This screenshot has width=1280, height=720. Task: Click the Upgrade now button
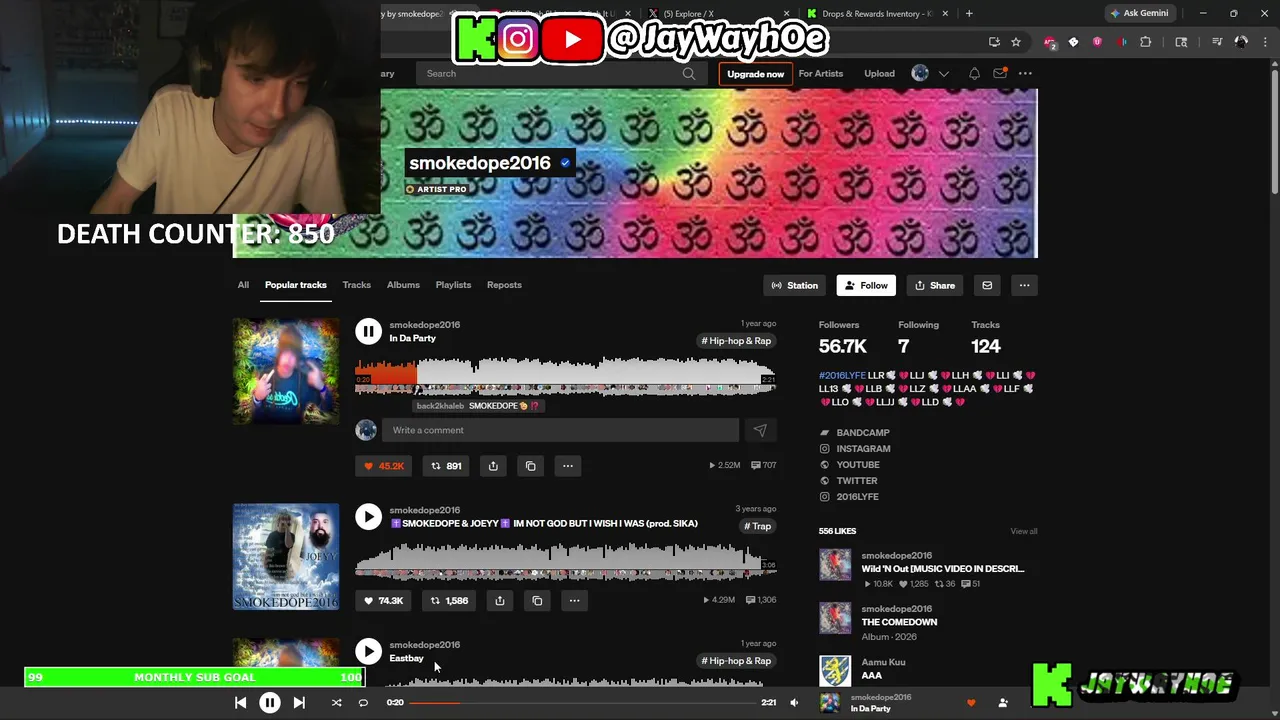coord(755,74)
